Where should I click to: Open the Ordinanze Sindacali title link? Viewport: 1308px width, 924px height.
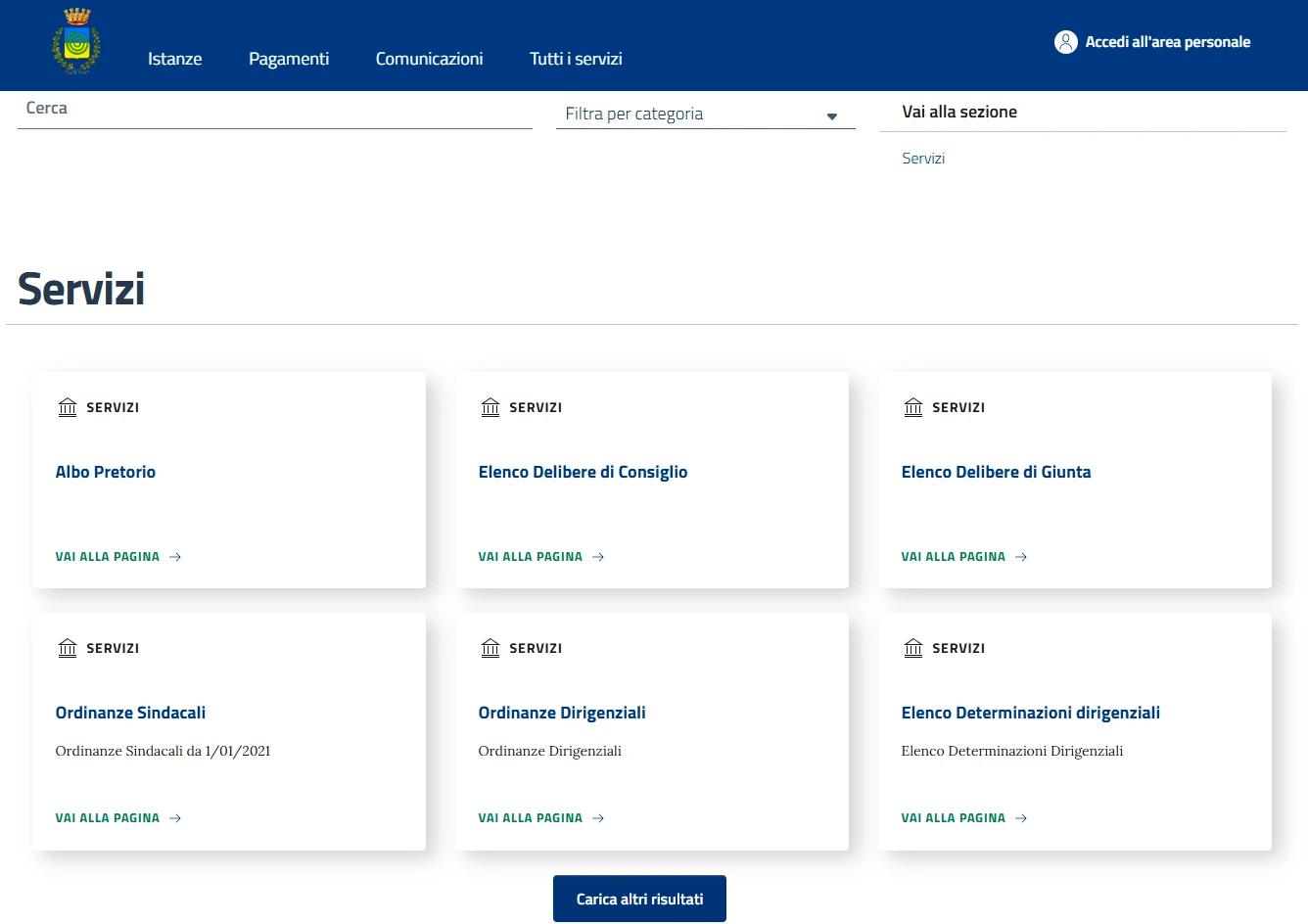(x=130, y=713)
